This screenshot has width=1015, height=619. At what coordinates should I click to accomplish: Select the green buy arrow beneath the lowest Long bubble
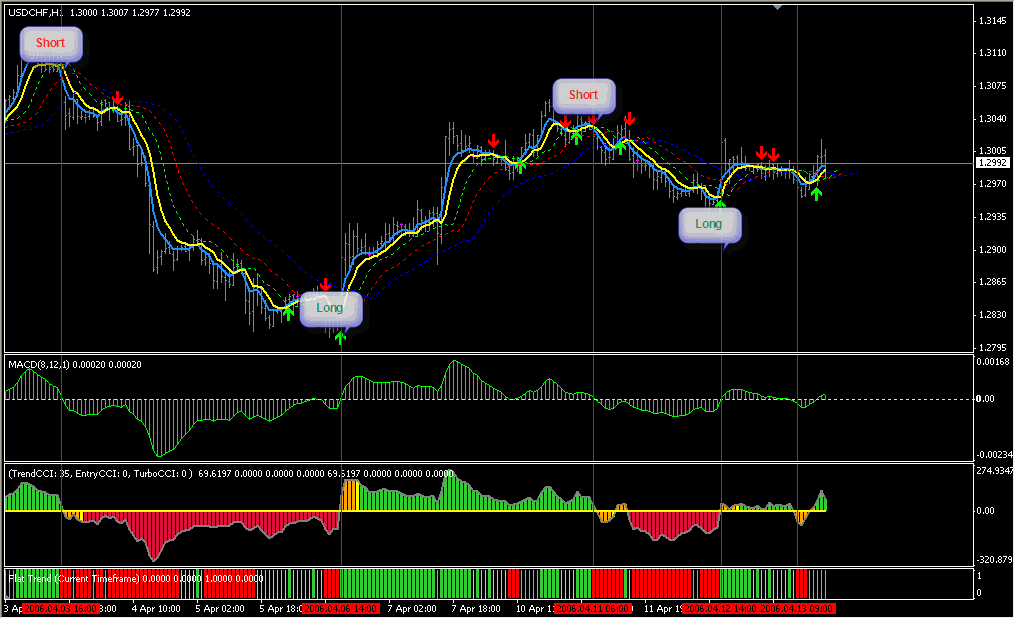340,338
